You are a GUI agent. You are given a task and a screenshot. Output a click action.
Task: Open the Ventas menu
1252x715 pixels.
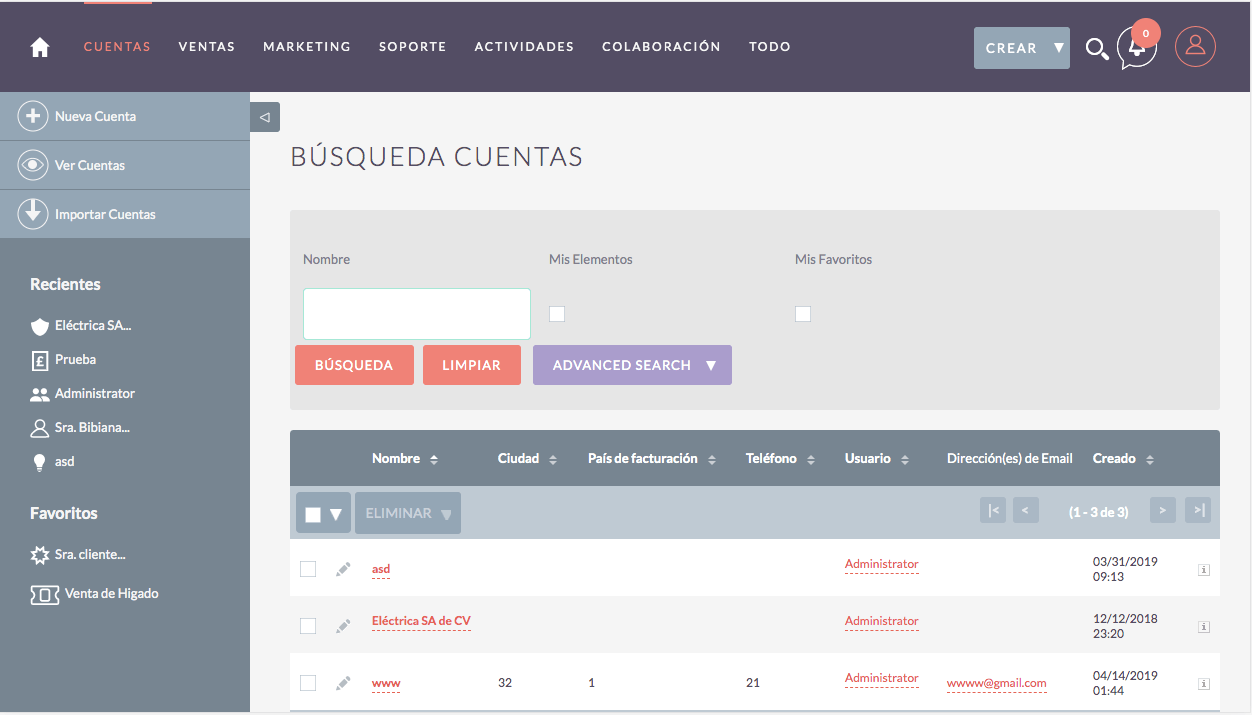coord(207,47)
